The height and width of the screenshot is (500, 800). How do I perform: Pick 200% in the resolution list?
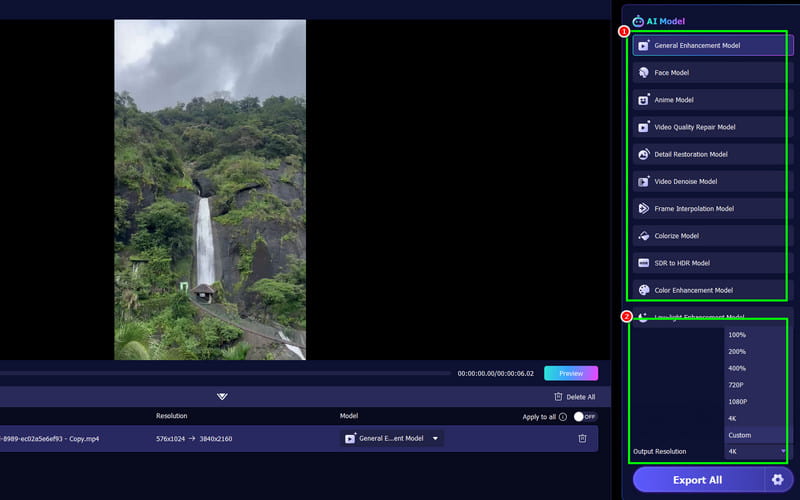click(x=737, y=351)
